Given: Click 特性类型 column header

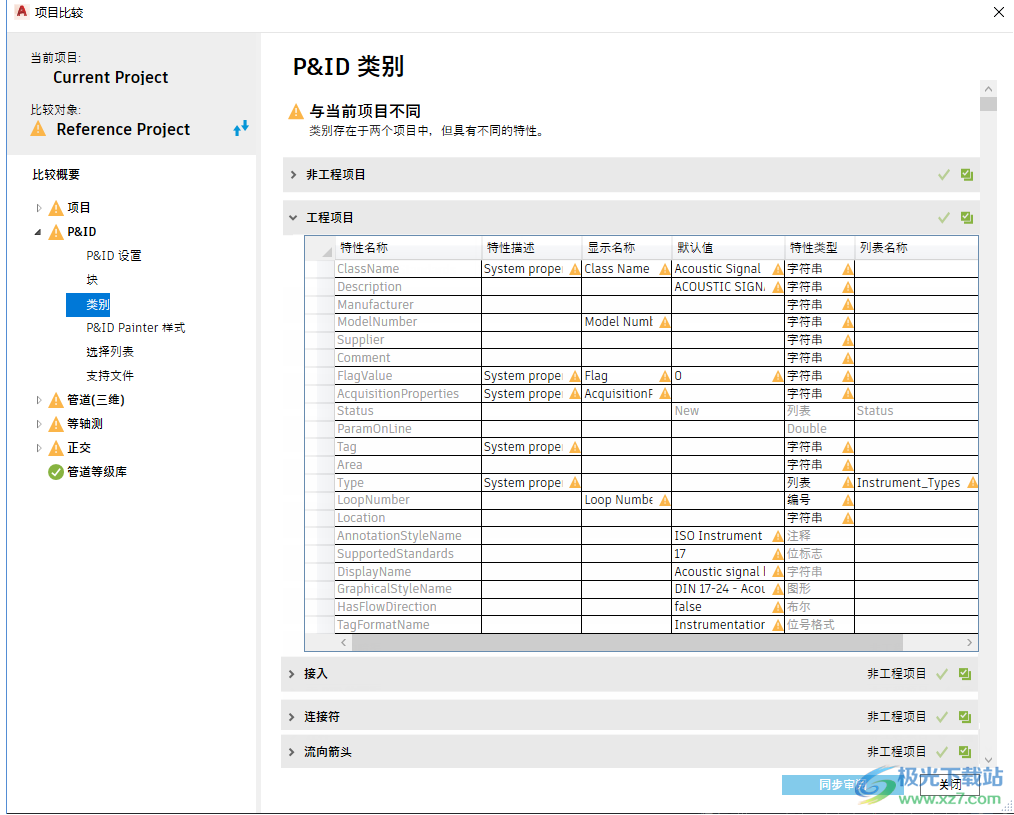Looking at the screenshot, I should 820,248.
